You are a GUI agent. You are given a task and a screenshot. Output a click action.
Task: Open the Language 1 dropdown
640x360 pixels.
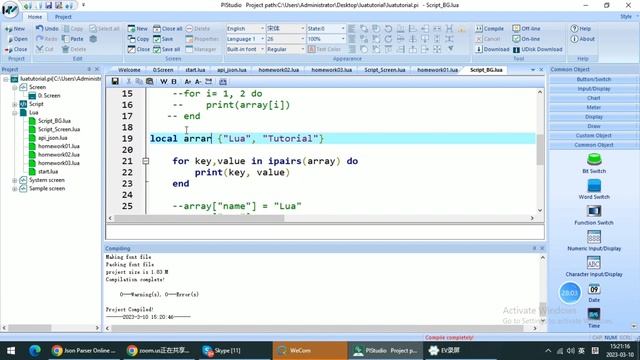tap(245, 39)
